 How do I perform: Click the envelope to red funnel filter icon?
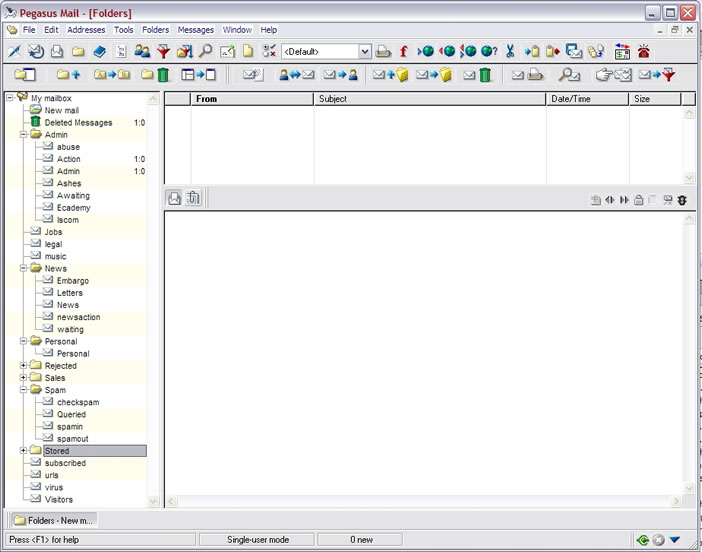pyautogui.click(x=657, y=75)
